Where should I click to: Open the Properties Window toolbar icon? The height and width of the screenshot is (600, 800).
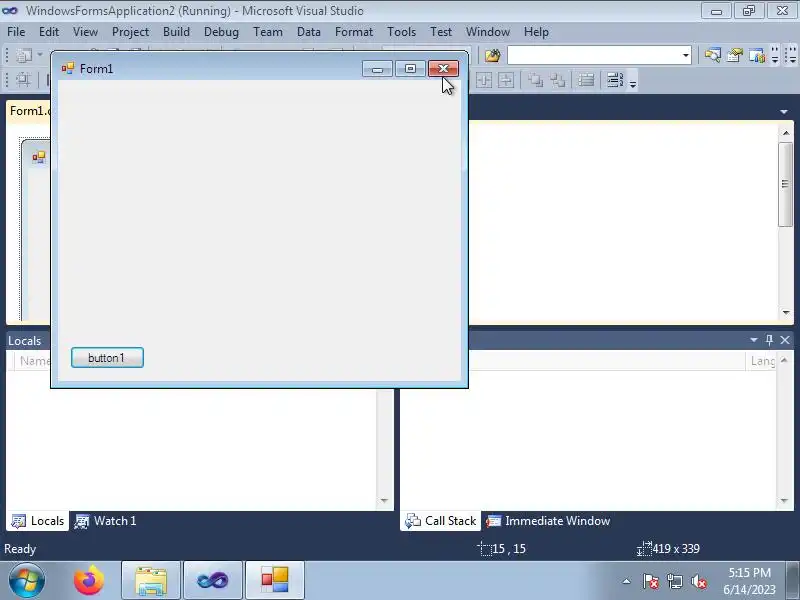coord(735,55)
